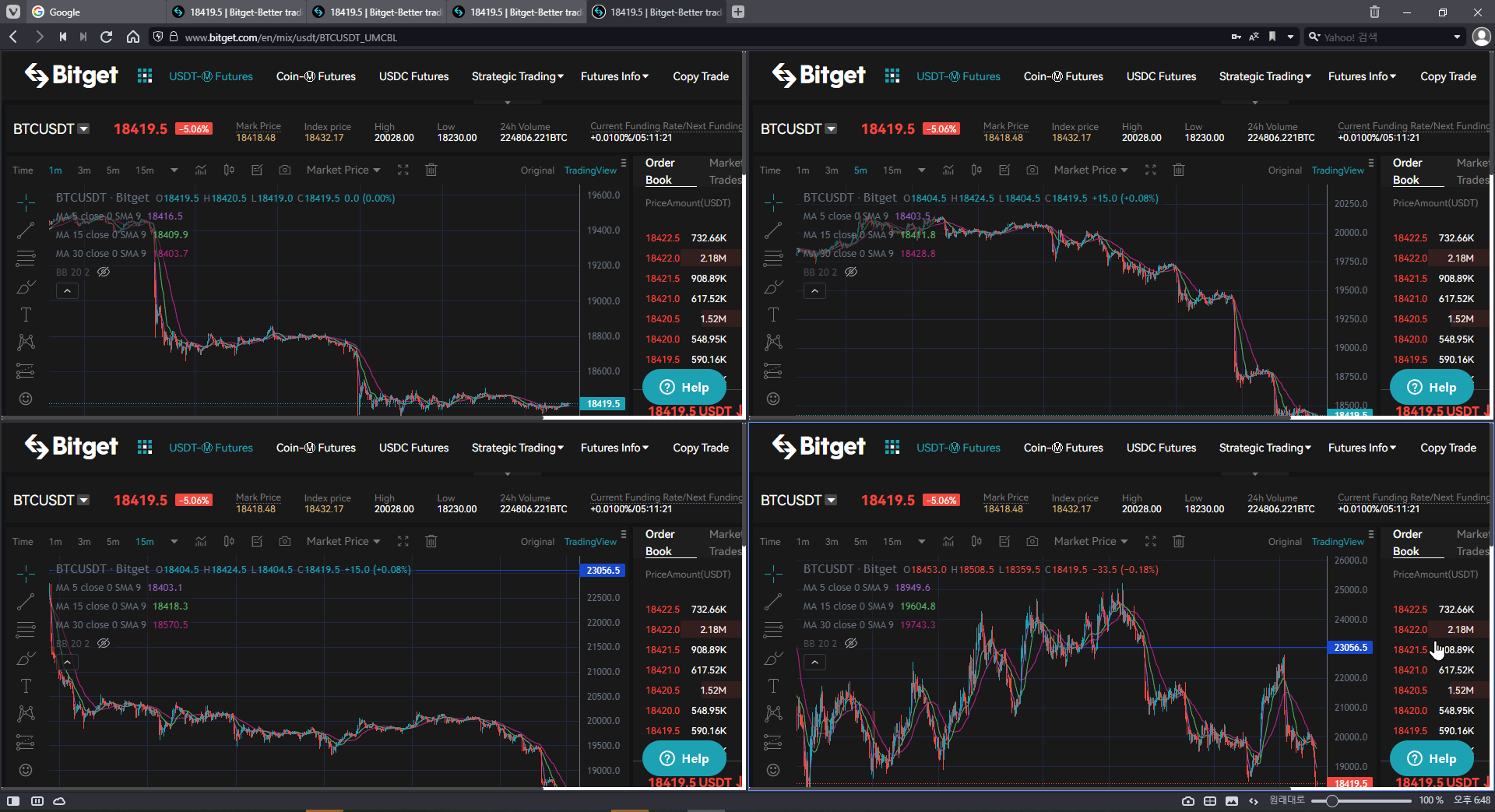Switch to TradingView chart in top-right pane
1495x812 pixels.
pos(1338,170)
